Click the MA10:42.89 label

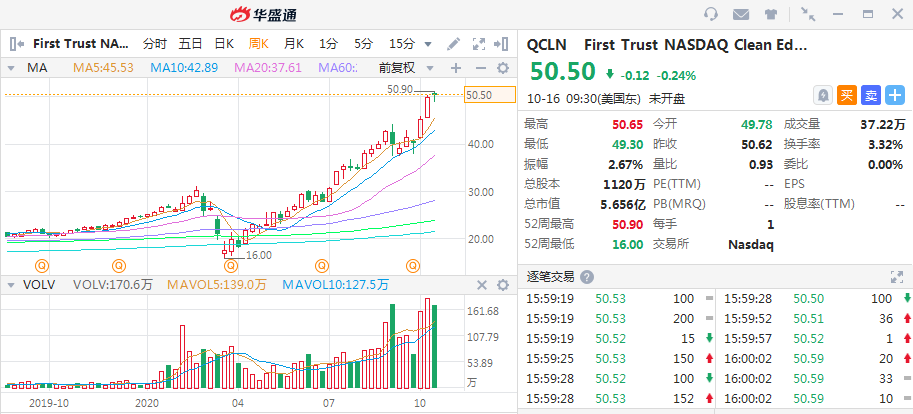(x=184, y=68)
